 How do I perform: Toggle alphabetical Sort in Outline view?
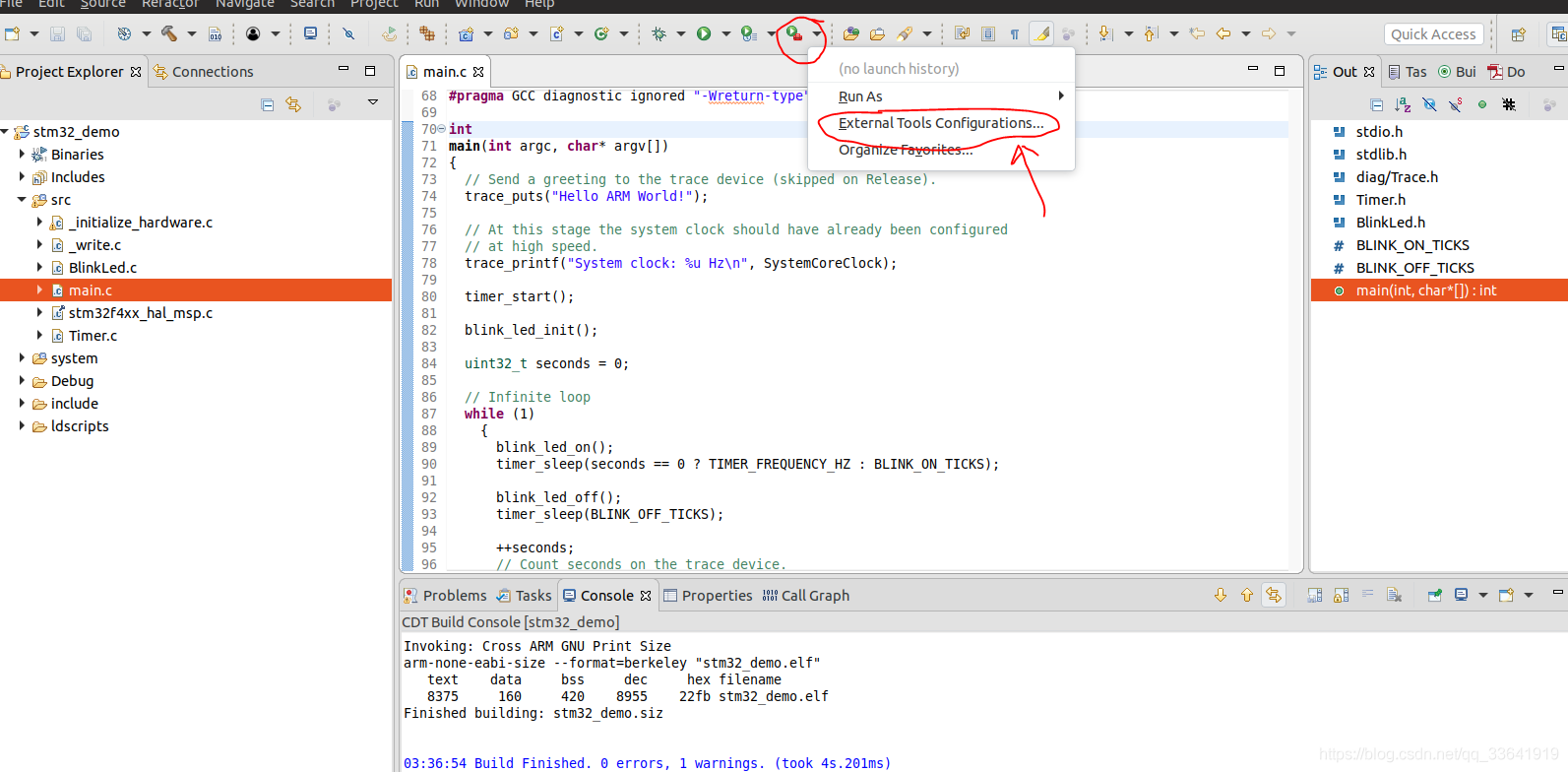point(1403,104)
